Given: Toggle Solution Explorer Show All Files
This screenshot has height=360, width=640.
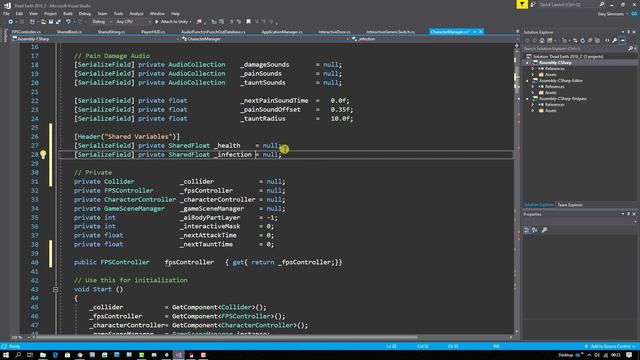Looking at the screenshot, I should (x=598, y=40).
